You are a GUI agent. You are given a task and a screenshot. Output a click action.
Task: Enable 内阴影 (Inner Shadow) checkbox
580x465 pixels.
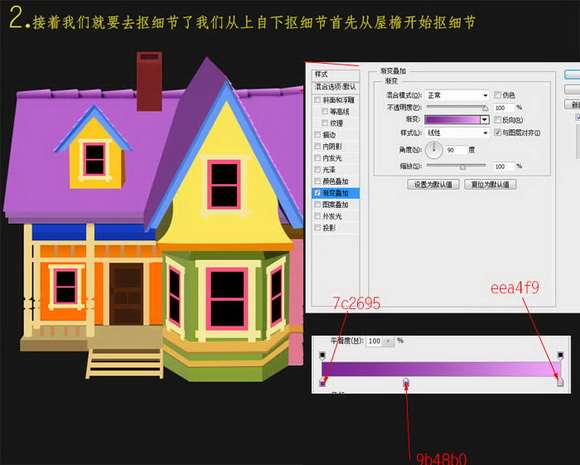click(317, 146)
